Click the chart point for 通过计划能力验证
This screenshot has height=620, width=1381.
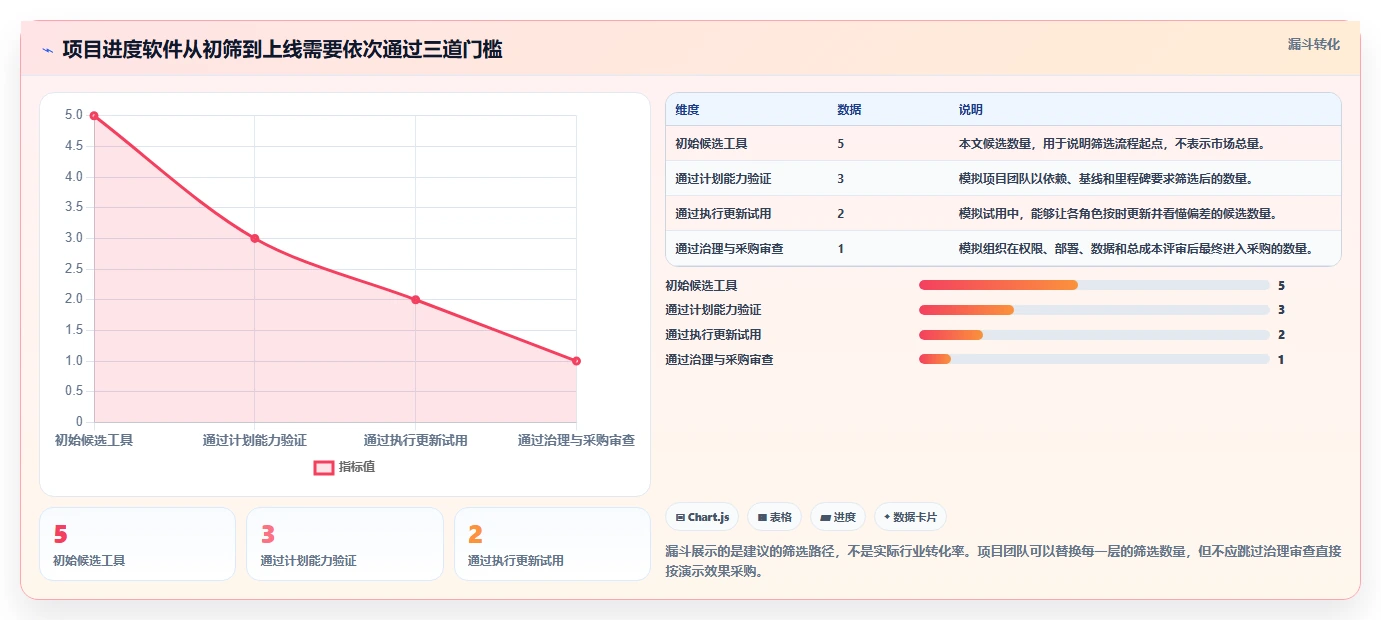[x=255, y=238]
